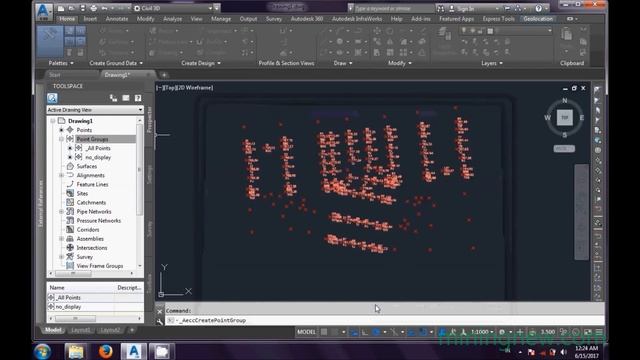Toggle MODEL space button in status bar

pos(306,332)
